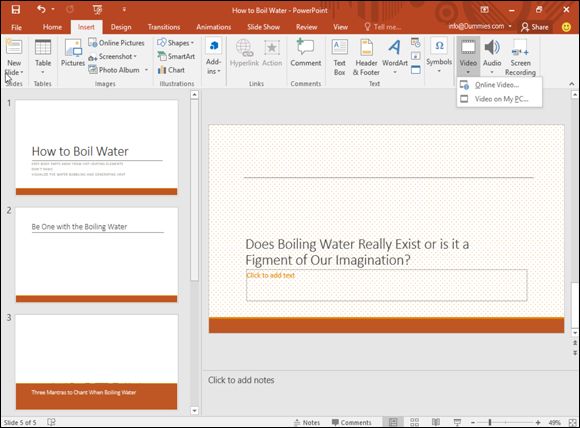Open the Pictures insert tool
The height and width of the screenshot is (428, 580).
pos(73,53)
